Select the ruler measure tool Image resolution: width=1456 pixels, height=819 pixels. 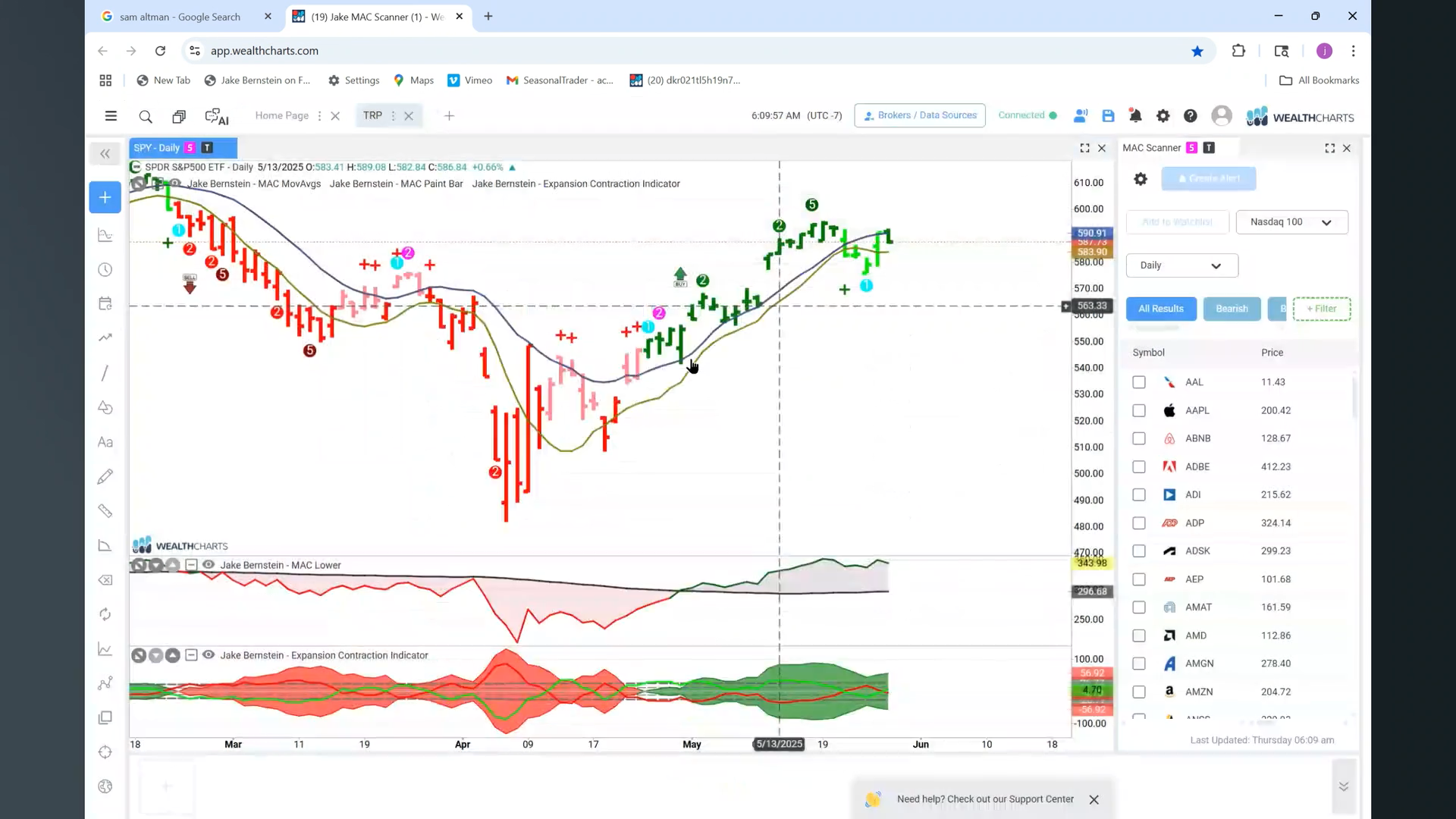(105, 511)
